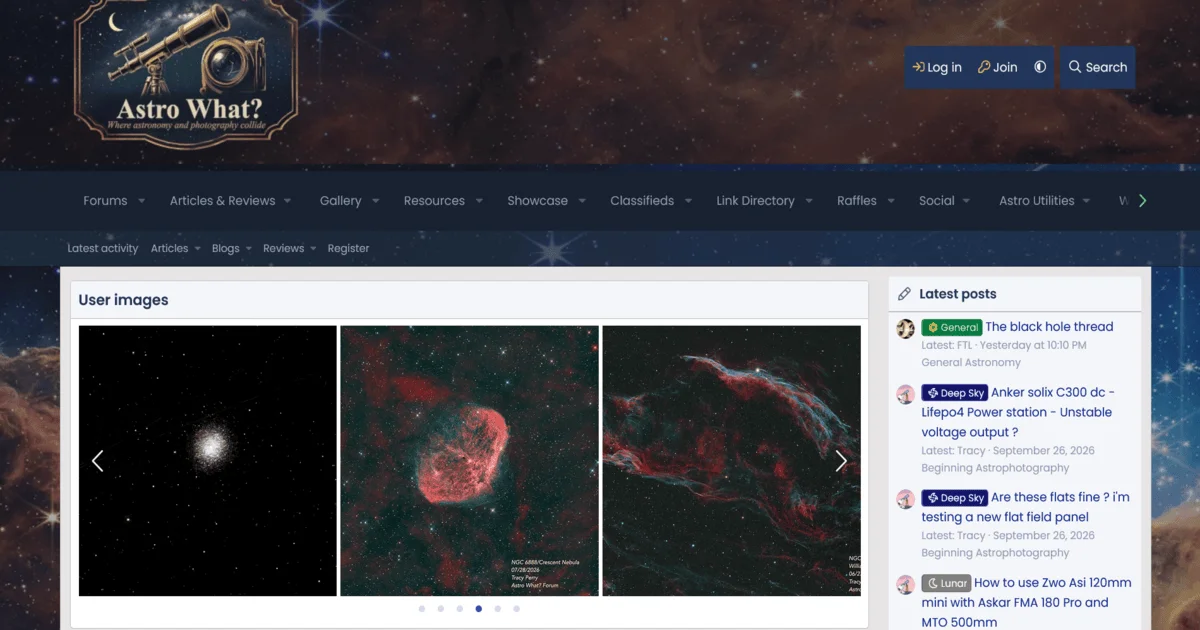Open avatar beside The black hole thread
This screenshot has height=630, width=1200.
click(906, 328)
